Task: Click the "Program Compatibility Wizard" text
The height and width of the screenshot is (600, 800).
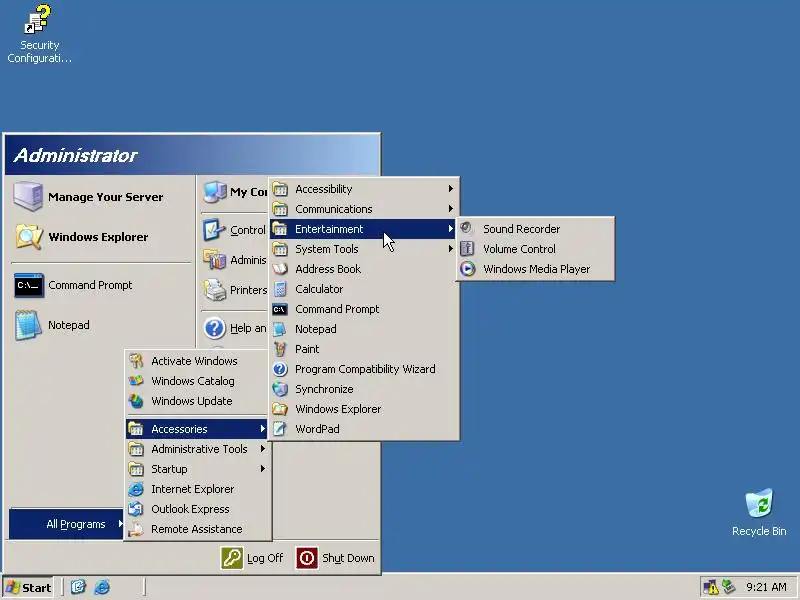Action: [365, 369]
